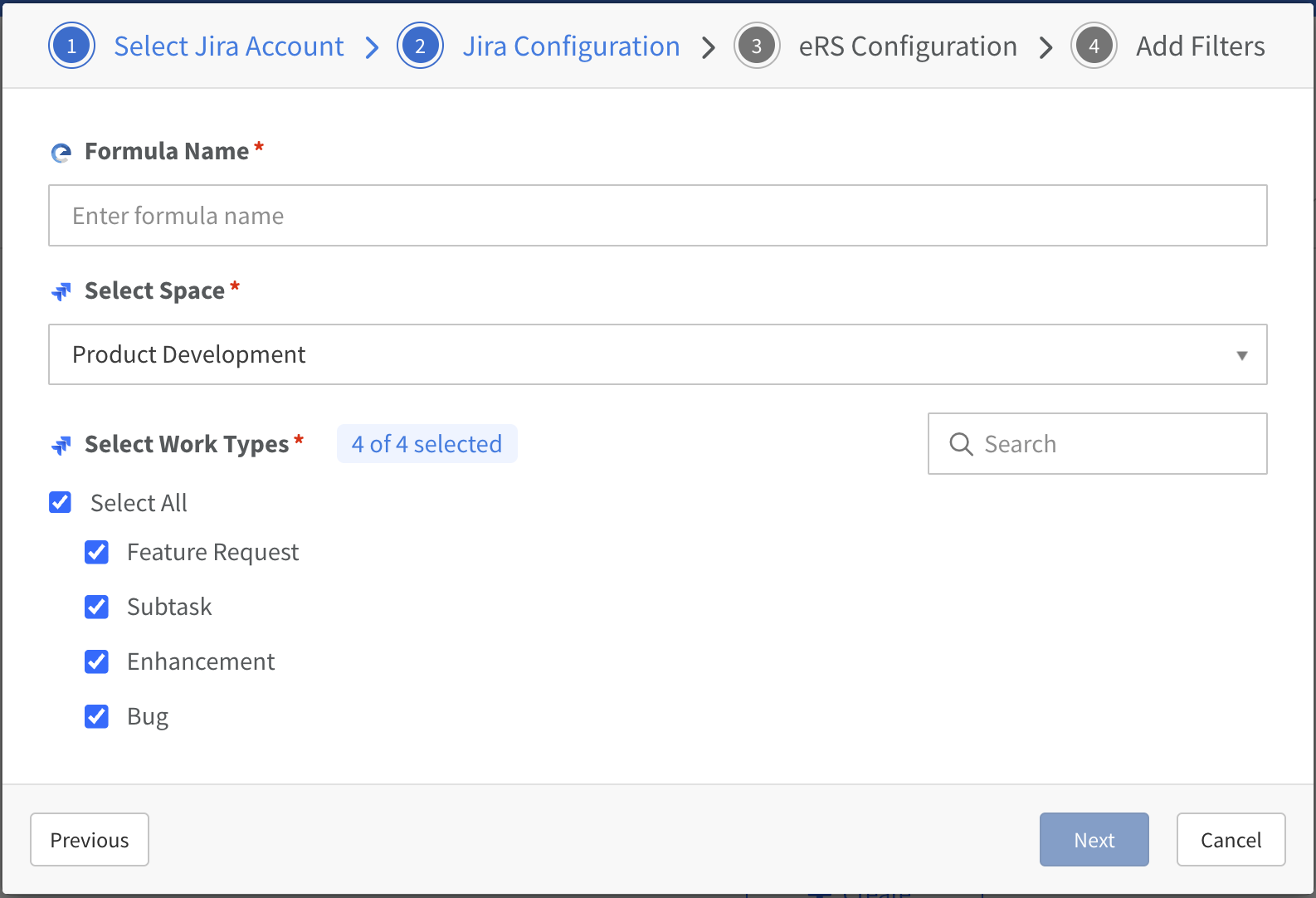
Task: Click chevron after Jira Configuration step
Action: pos(709,47)
